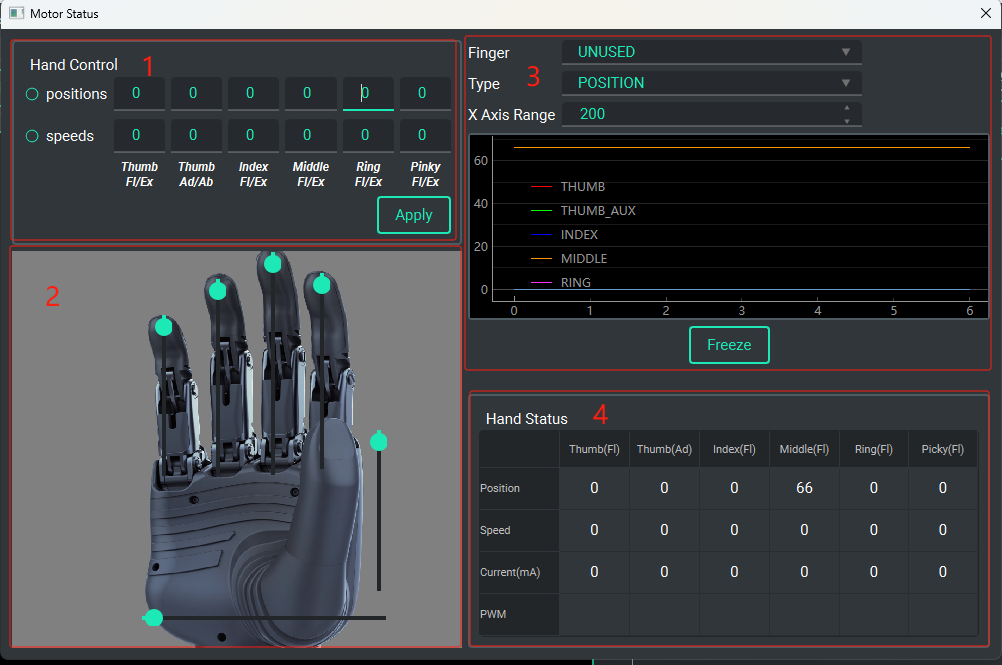Open the Finger dropdown showing UNUSED
Image resolution: width=1002 pixels, height=665 pixels.
click(x=711, y=52)
